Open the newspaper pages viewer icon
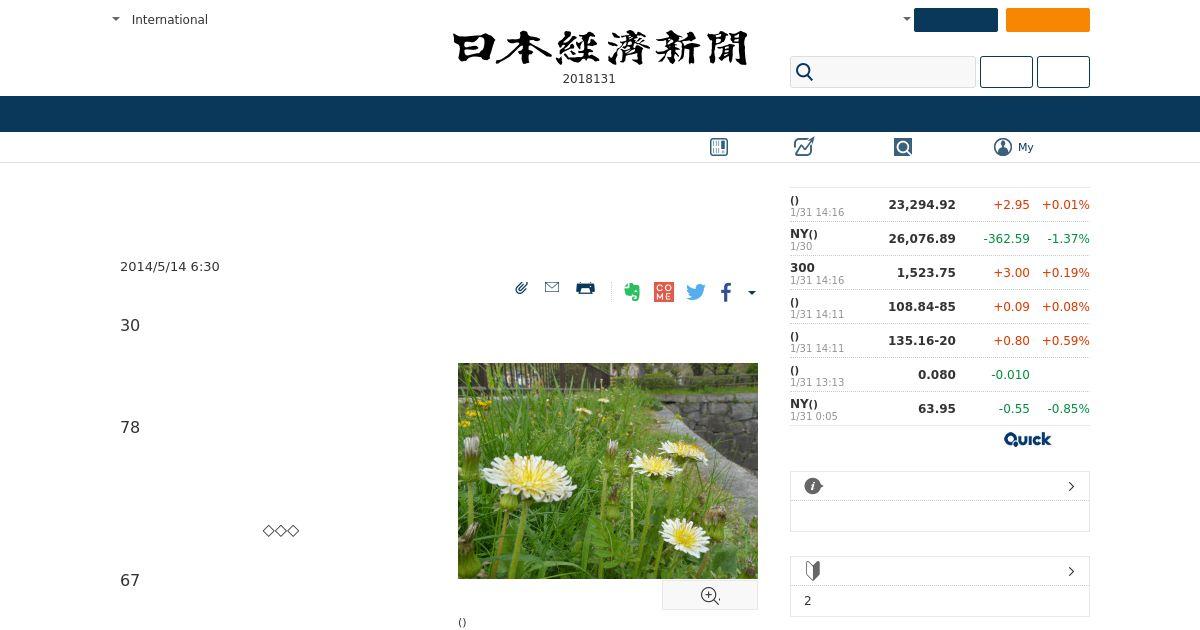The image size is (1200, 630). (x=719, y=147)
